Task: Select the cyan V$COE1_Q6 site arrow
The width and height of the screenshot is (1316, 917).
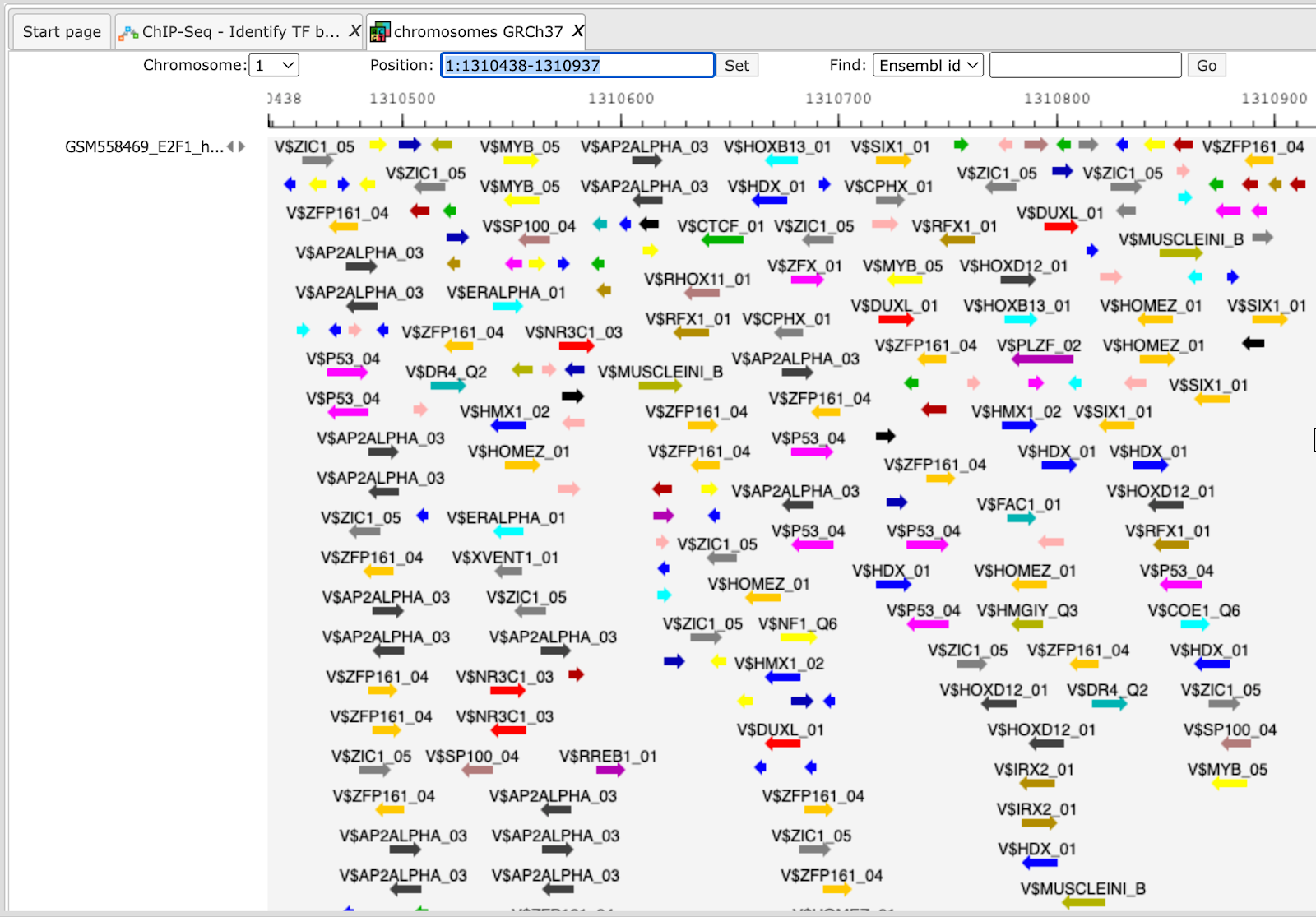Action: (x=1195, y=624)
